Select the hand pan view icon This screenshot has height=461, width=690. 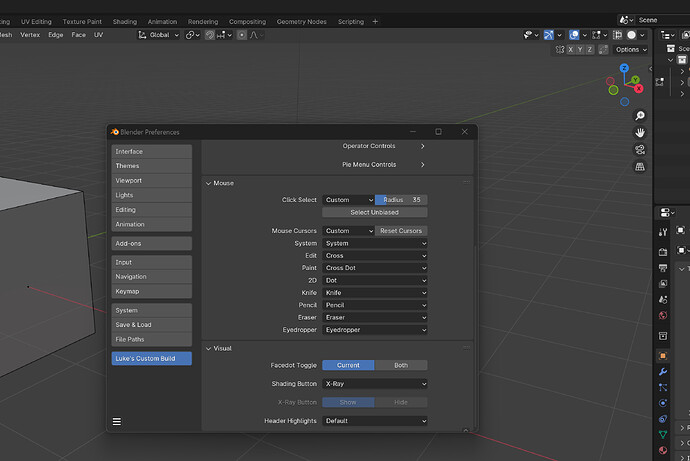640,132
